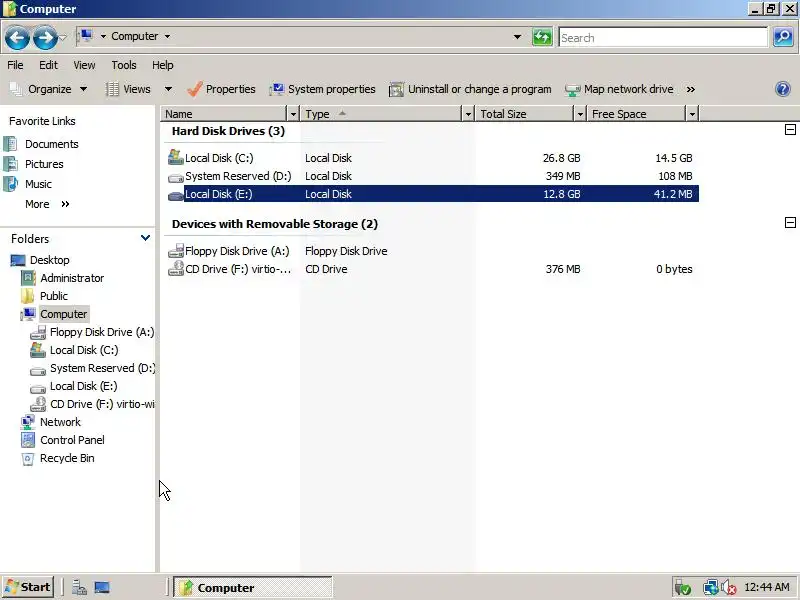This screenshot has width=800, height=600.
Task: Open the Help menu
Action: pyautogui.click(x=163, y=65)
